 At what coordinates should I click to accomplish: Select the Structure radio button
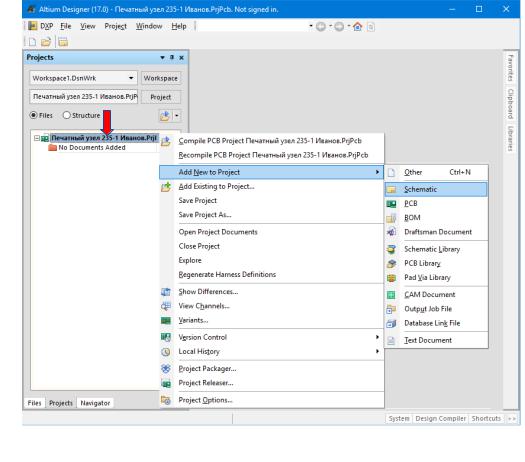click(x=67, y=115)
